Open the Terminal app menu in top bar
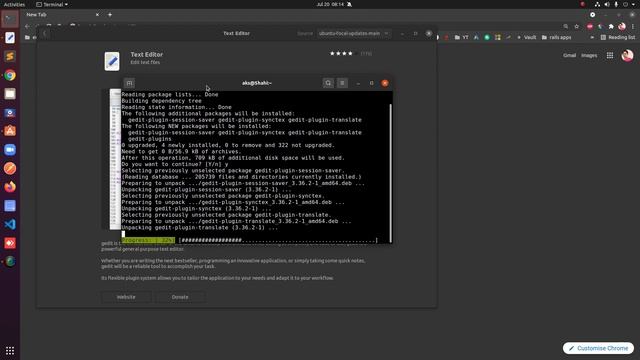 pos(52,4)
